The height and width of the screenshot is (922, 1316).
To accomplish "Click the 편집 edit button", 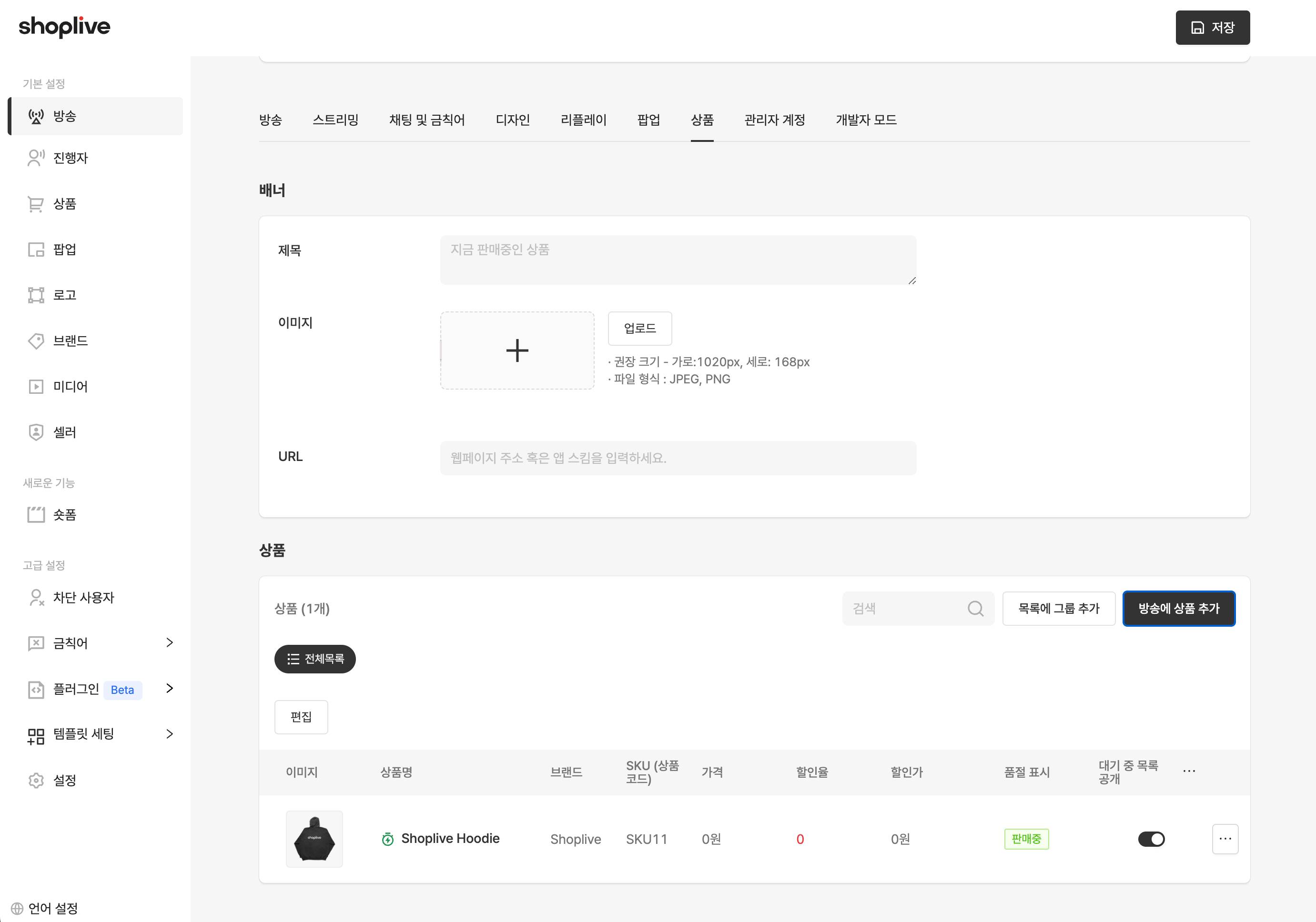I will tap(301, 717).
